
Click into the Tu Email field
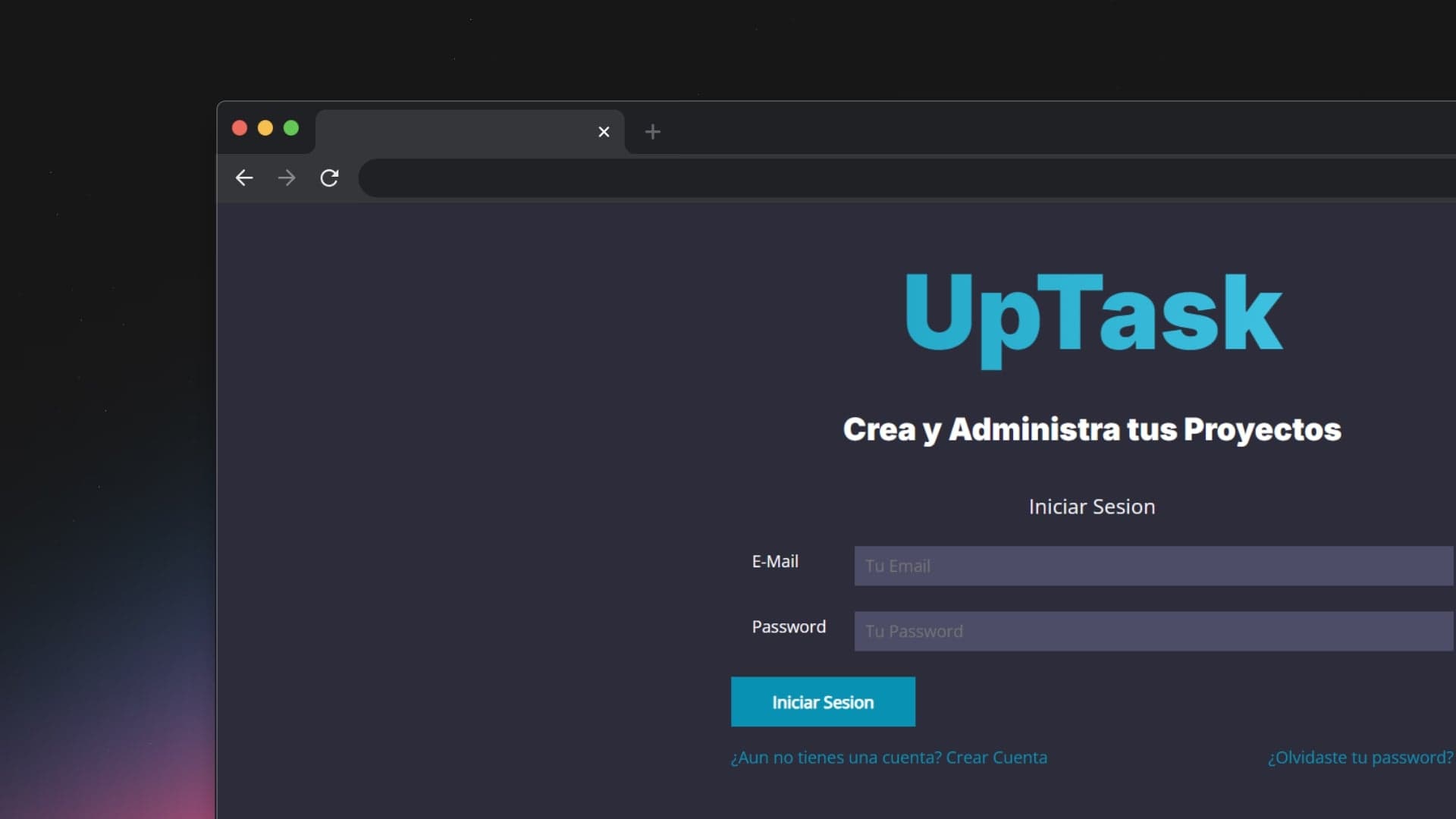pos(1153,566)
